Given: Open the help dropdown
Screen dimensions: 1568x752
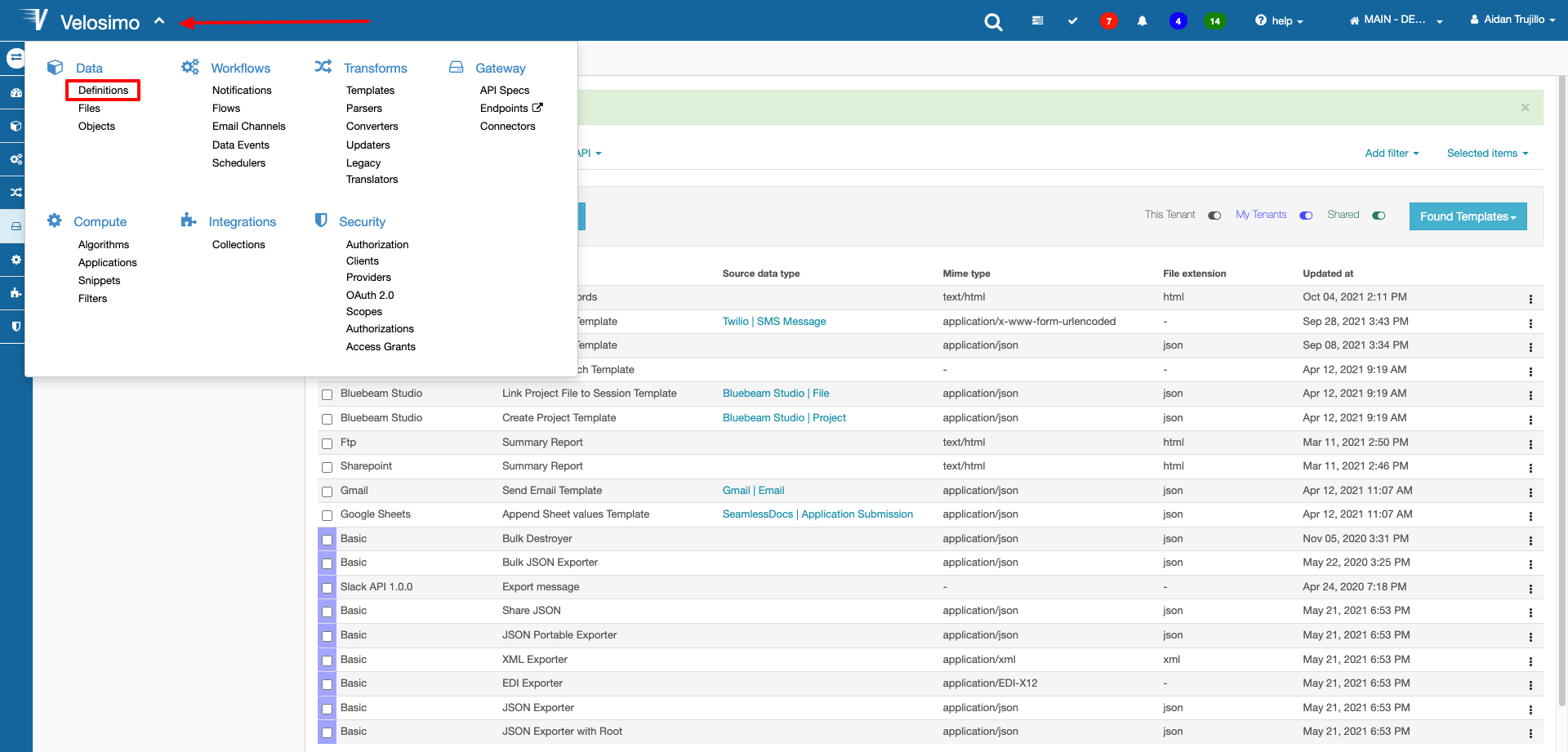Looking at the screenshot, I should coord(1279,20).
